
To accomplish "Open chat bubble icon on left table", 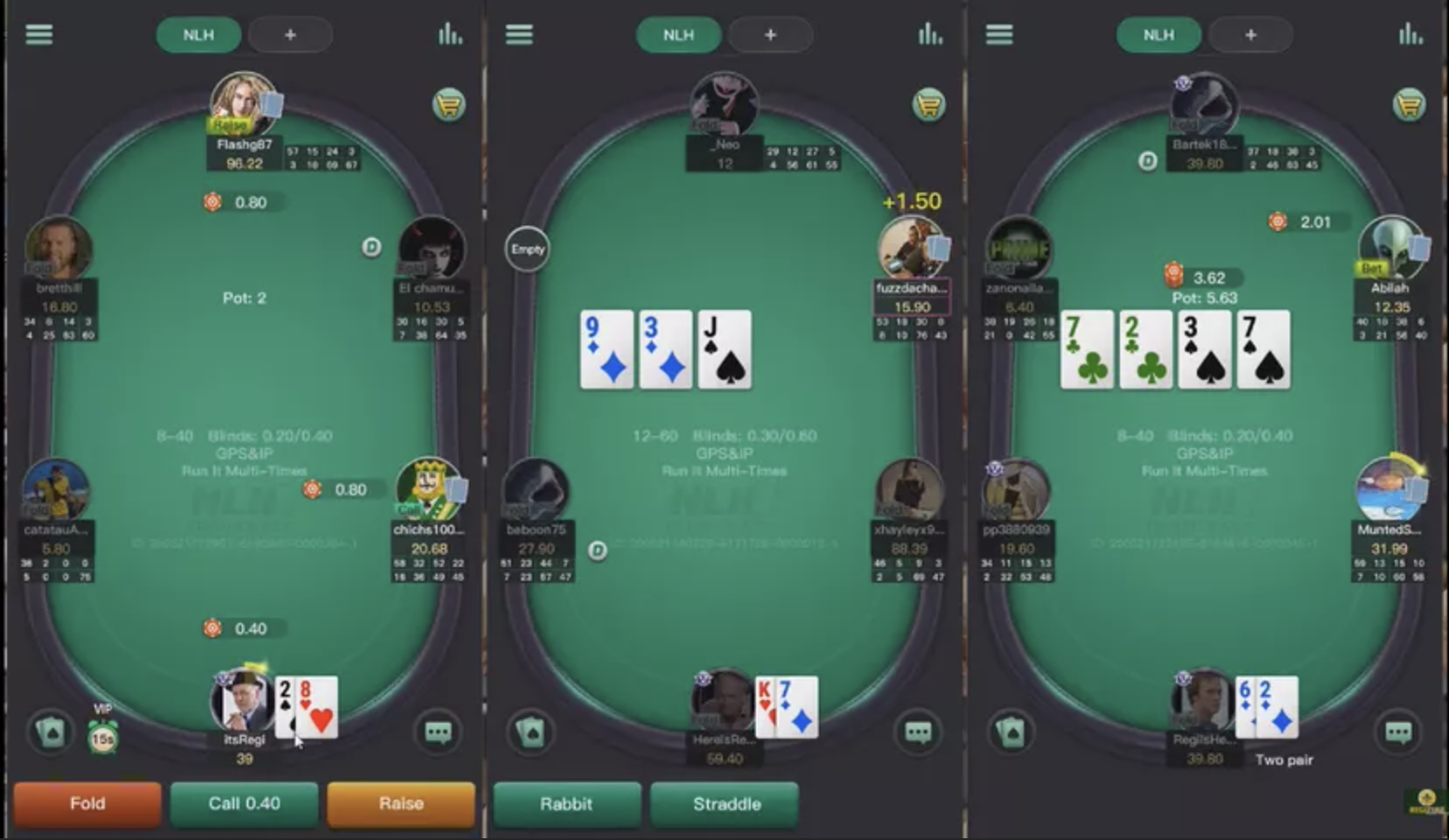I will pos(437,731).
